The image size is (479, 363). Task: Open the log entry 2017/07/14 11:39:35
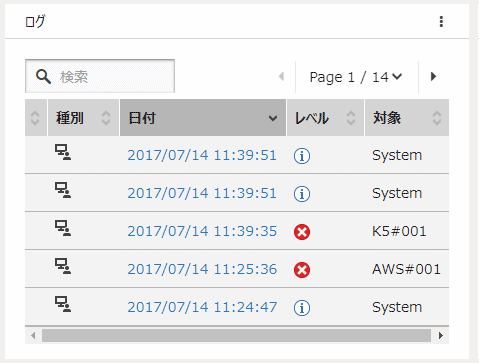202,231
